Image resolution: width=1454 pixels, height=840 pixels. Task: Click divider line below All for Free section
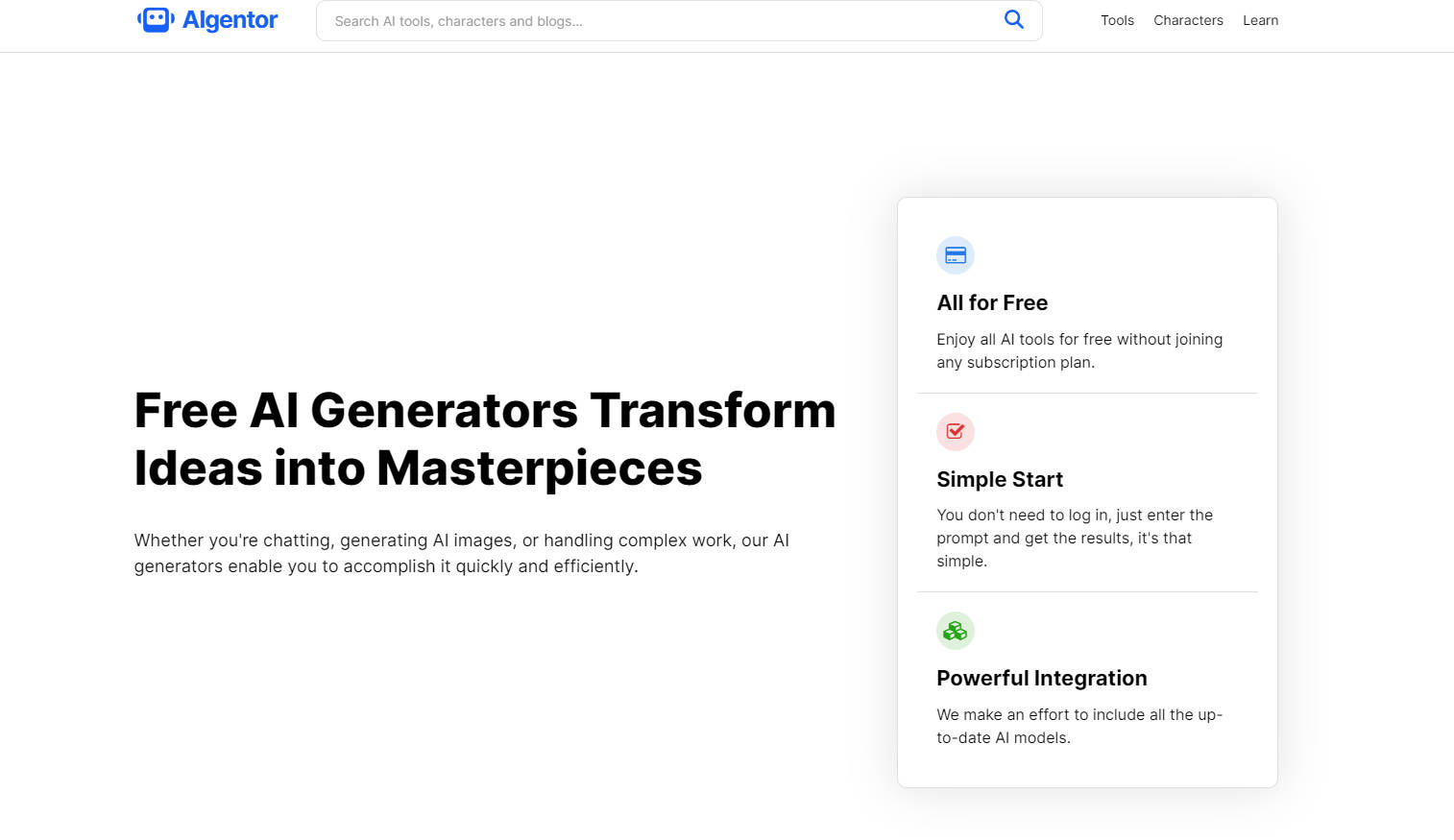point(1087,394)
